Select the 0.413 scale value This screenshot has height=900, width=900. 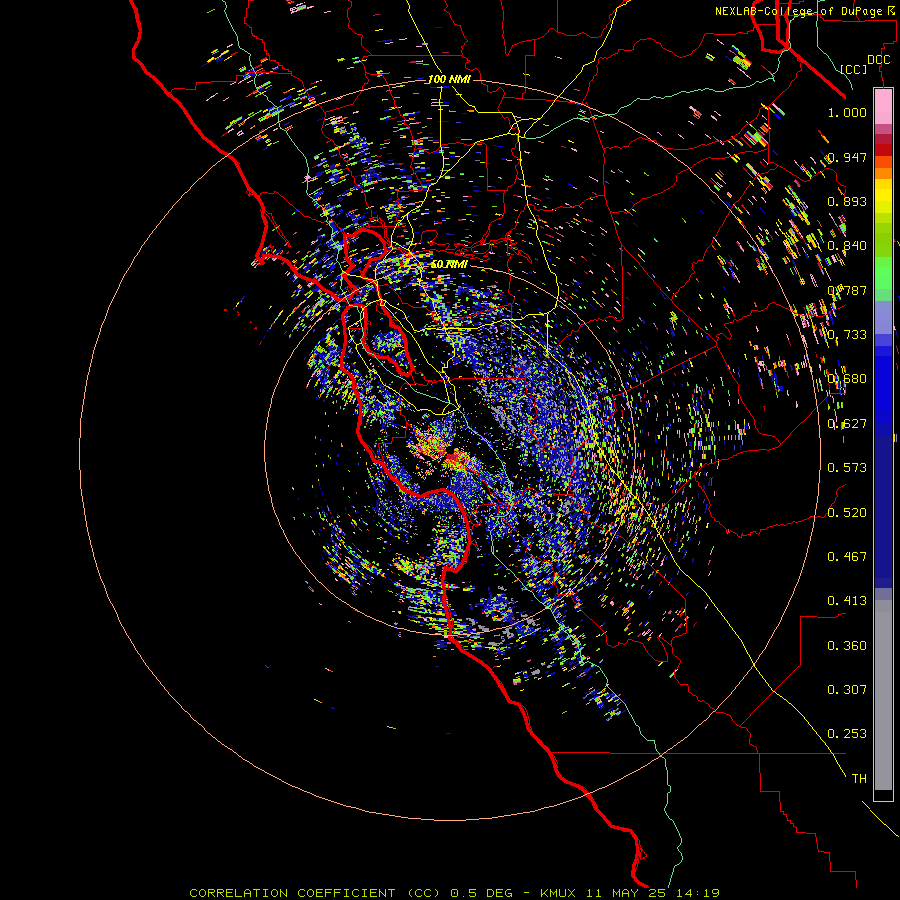tap(847, 601)
